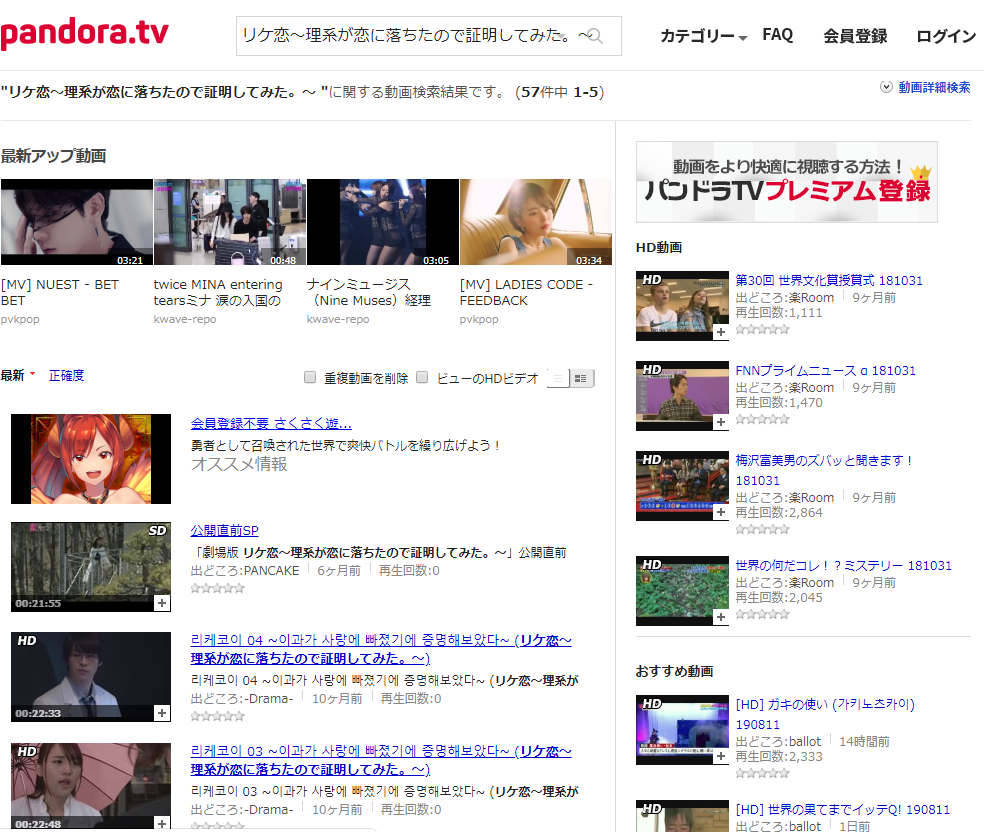
Task: Open 梅沢富美男 video thumbnail
Action: coord(682,486)
